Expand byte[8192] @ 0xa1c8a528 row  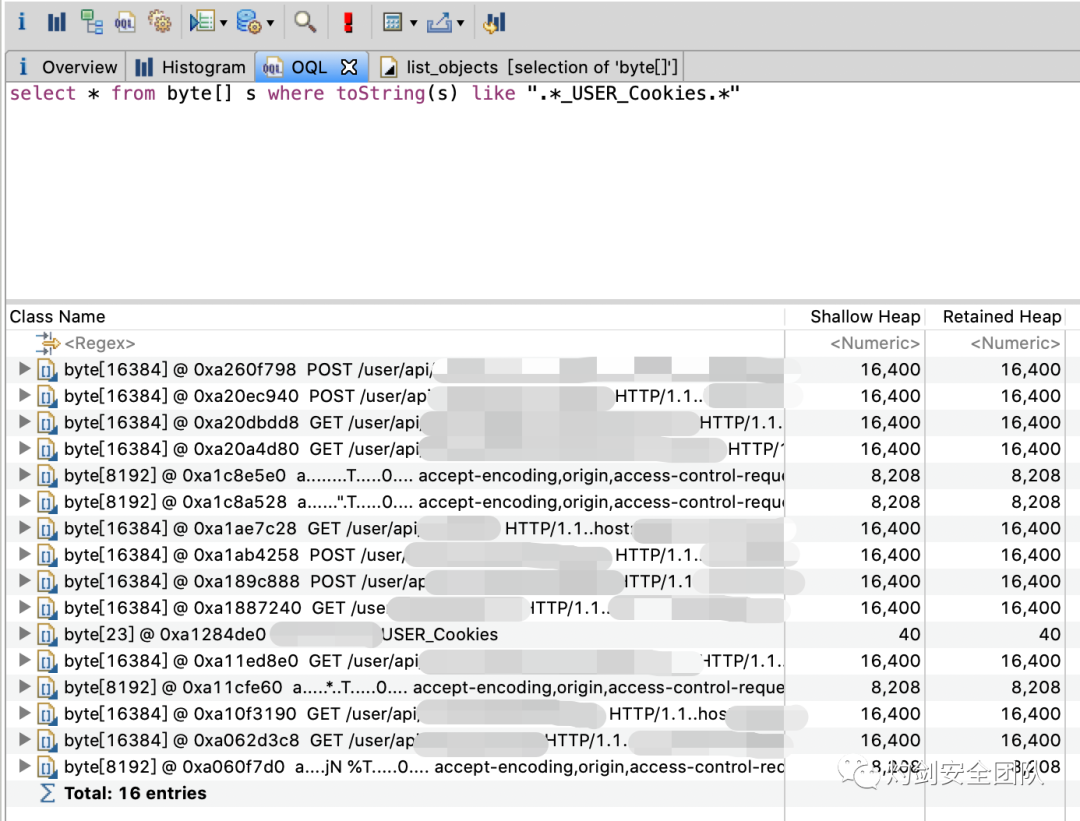24,501
